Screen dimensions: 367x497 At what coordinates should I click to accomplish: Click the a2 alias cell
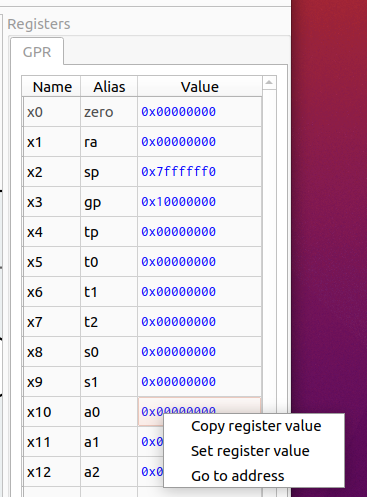[x=109, y=472]
